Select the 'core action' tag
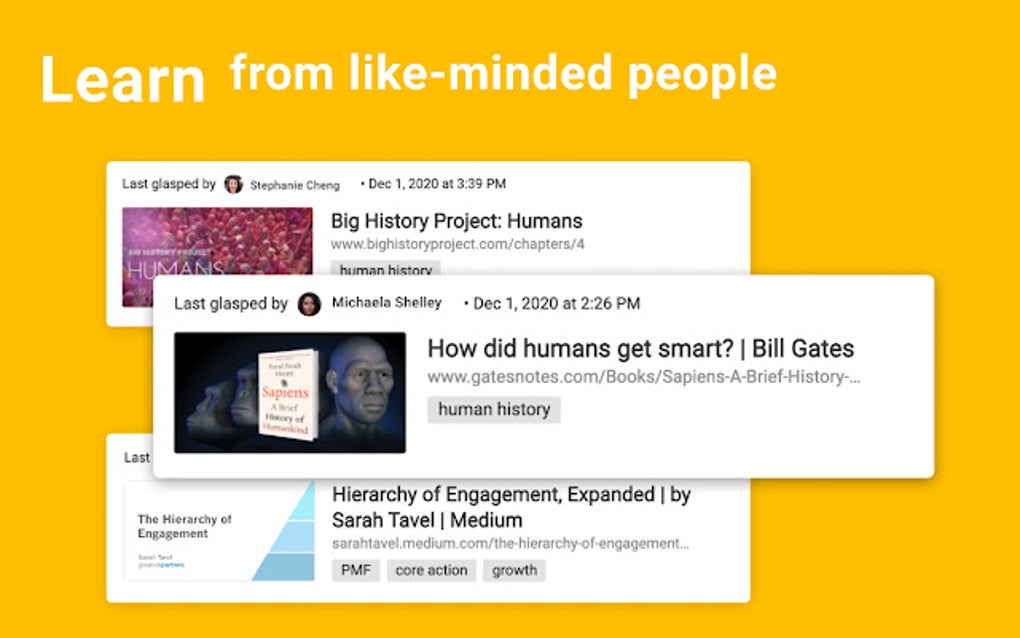The width and height of the screenshot is (1020, 638). point(431,570)
